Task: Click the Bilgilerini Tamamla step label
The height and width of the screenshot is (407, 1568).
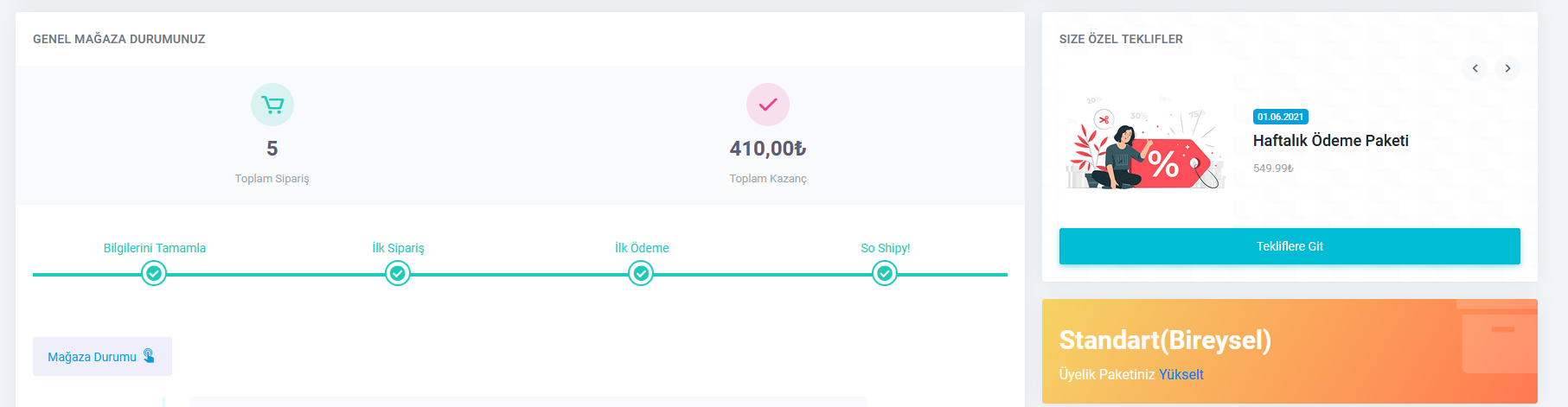Action: point(155,248)
